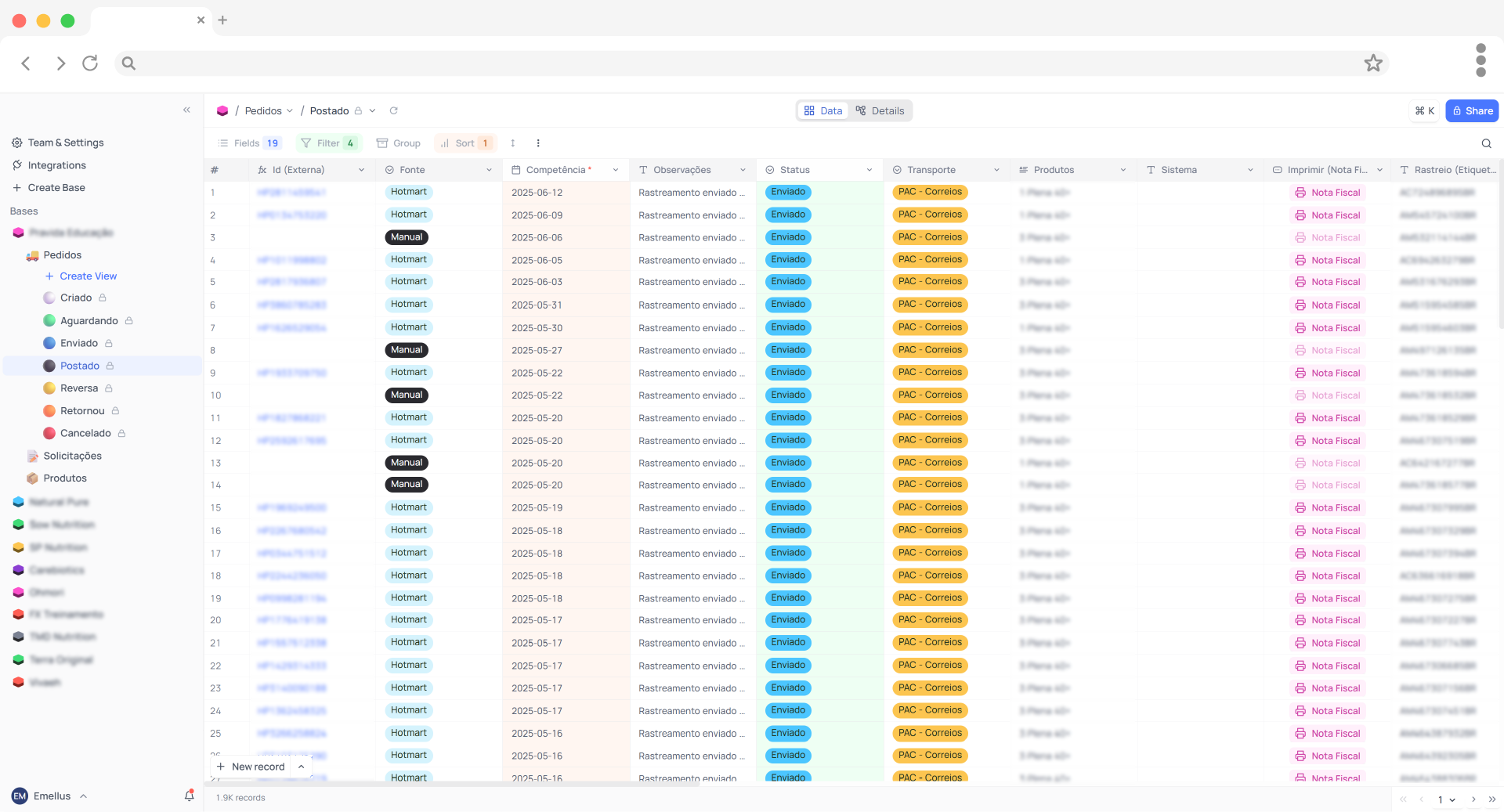Viewport: 1504px width, 812px height.
Task: Open the Aguardando view
Action: (89, 321)
